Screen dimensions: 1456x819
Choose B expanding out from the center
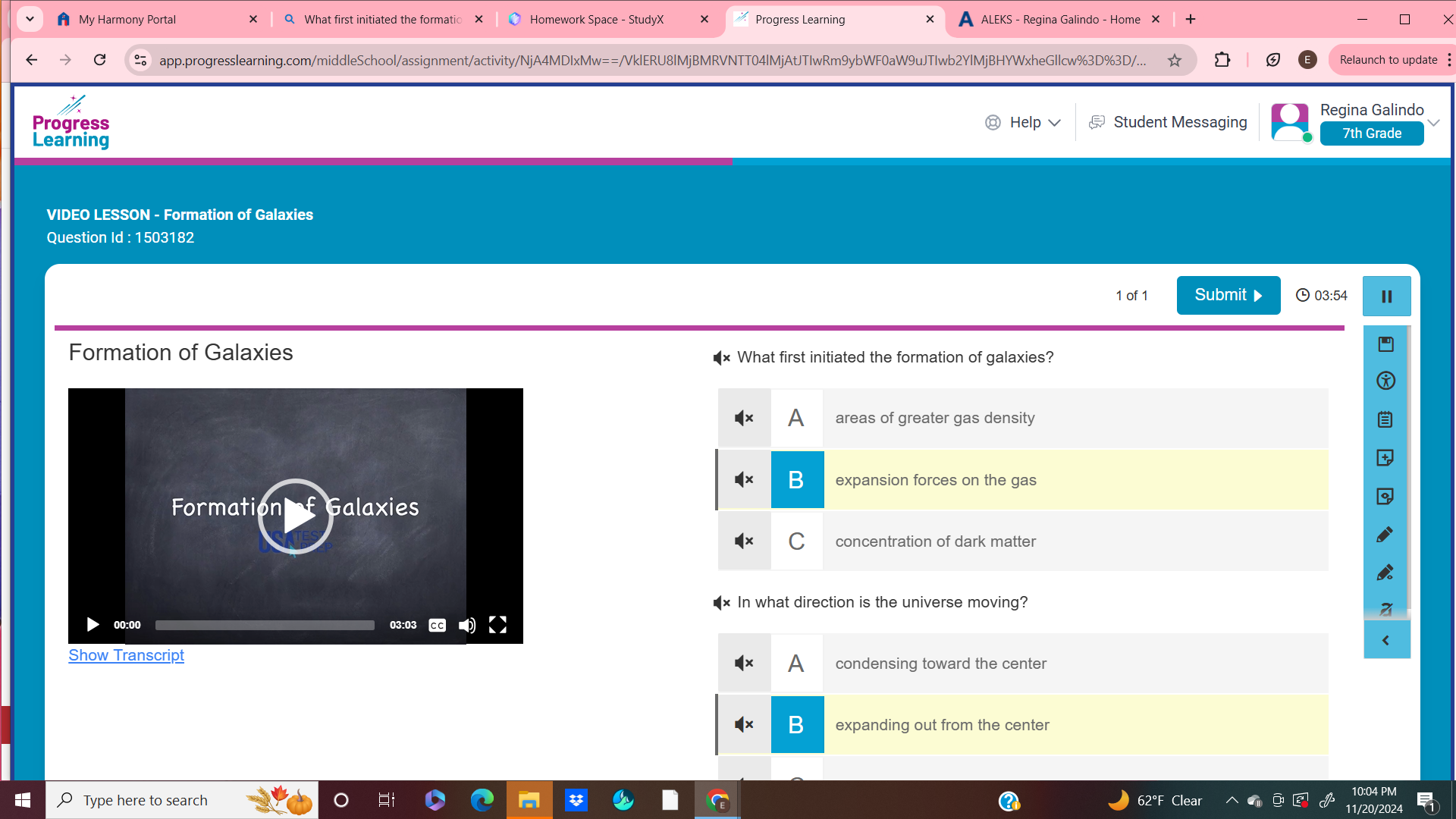(1022, 725)
